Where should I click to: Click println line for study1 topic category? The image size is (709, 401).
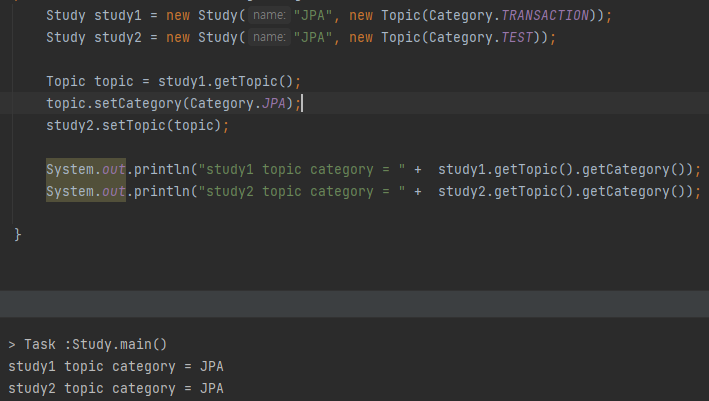tap(373, 170)
